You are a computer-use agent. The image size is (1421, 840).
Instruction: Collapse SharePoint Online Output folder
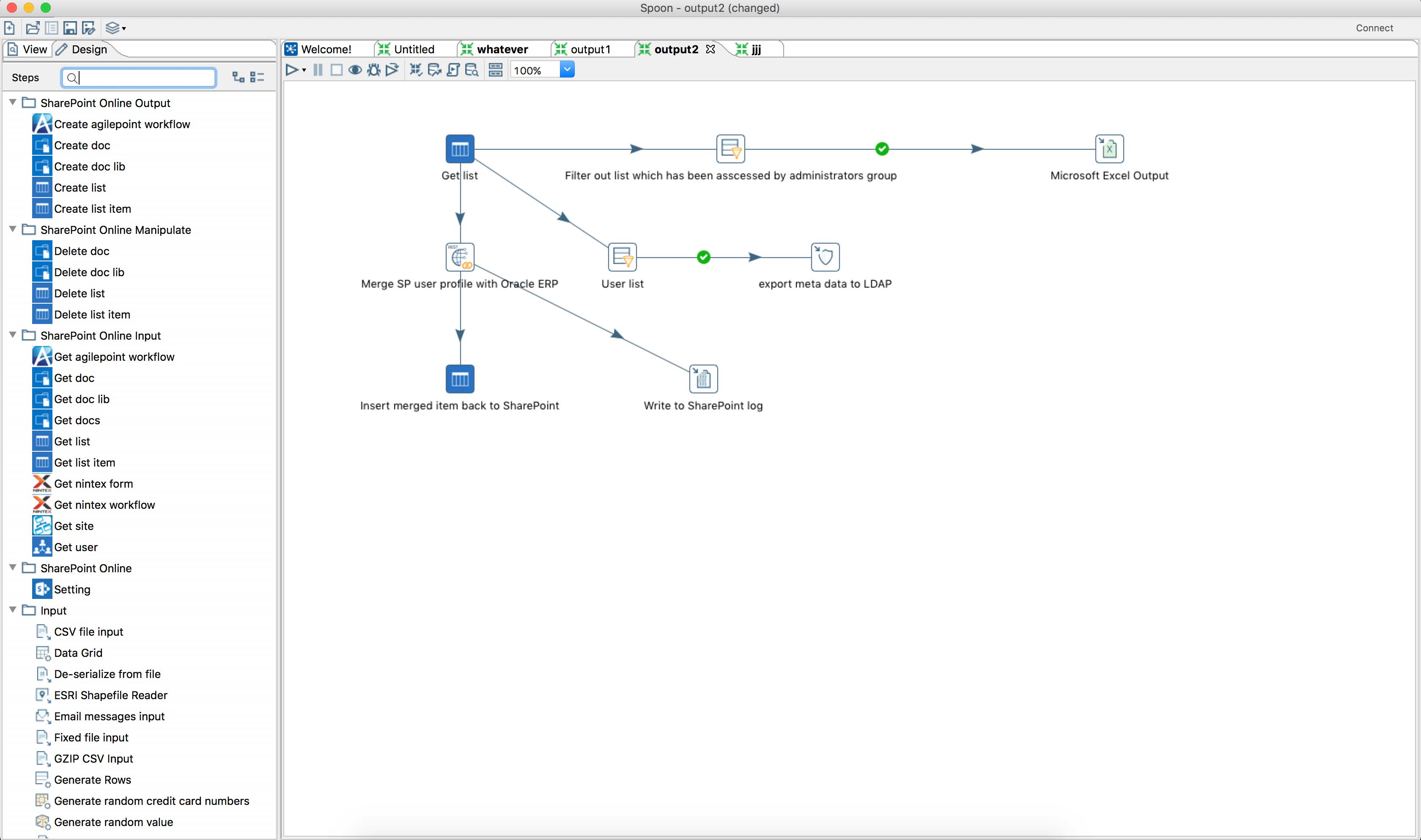(x=12, y=102)
